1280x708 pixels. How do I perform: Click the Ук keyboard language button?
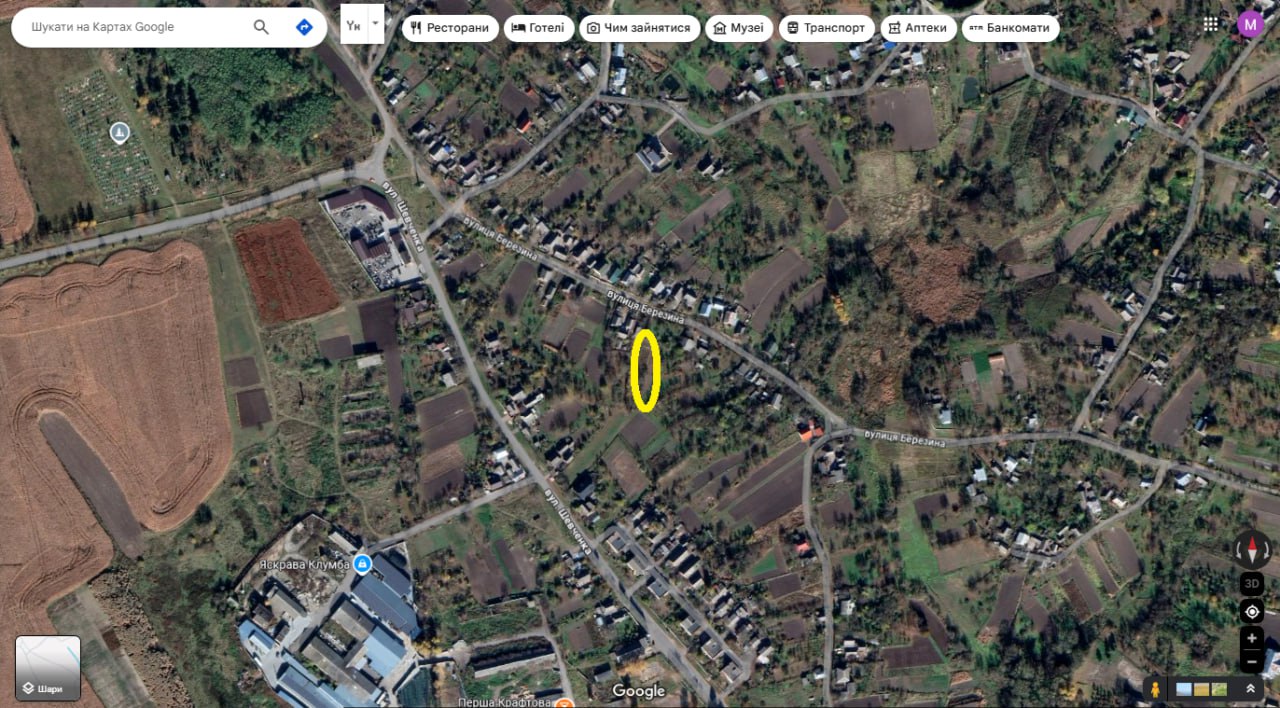(x=354, y=23)
